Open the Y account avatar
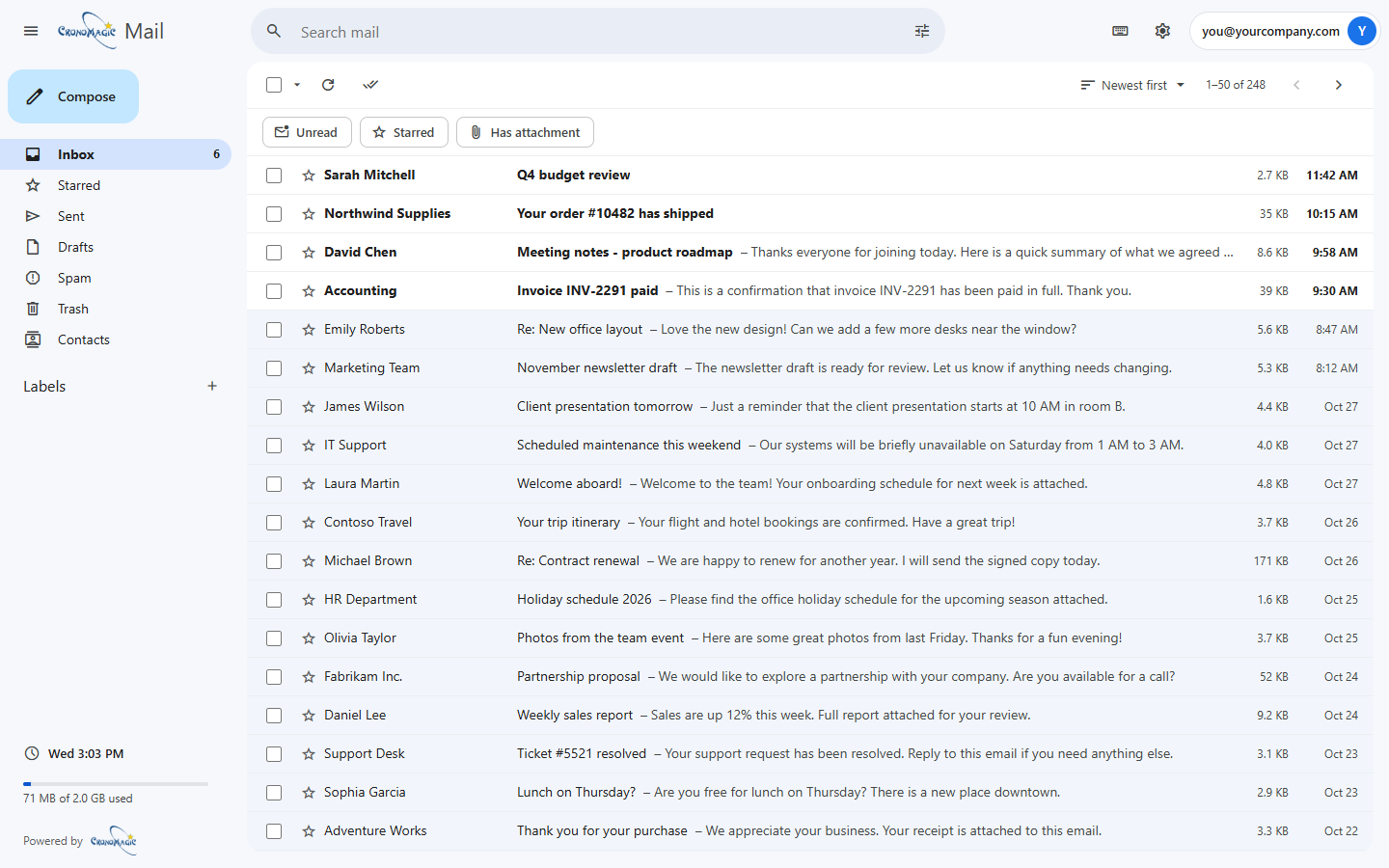Screen dimensions: 1389x868 1361,31
